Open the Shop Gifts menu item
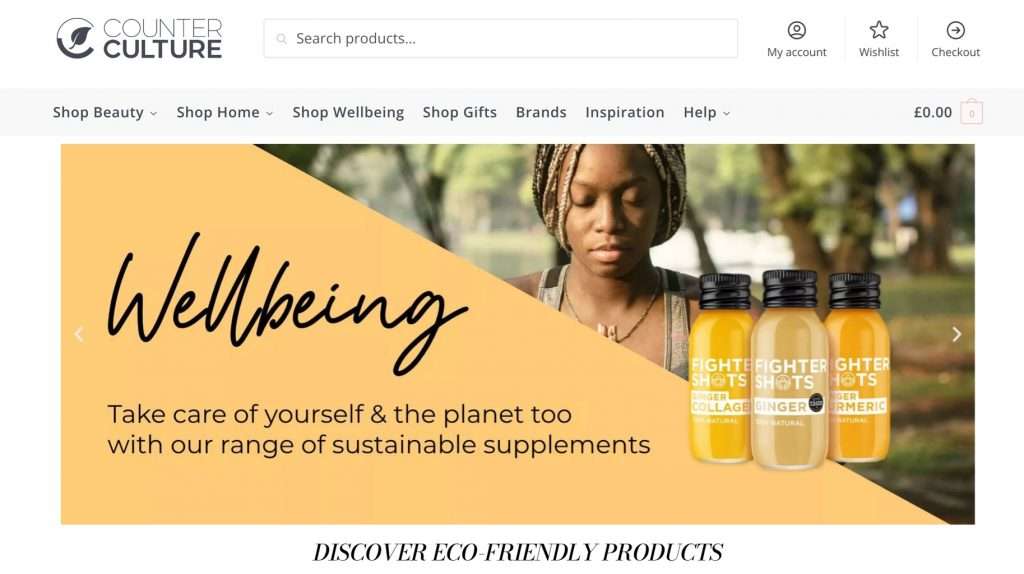The image size is (1024, 574). point(460,112)
